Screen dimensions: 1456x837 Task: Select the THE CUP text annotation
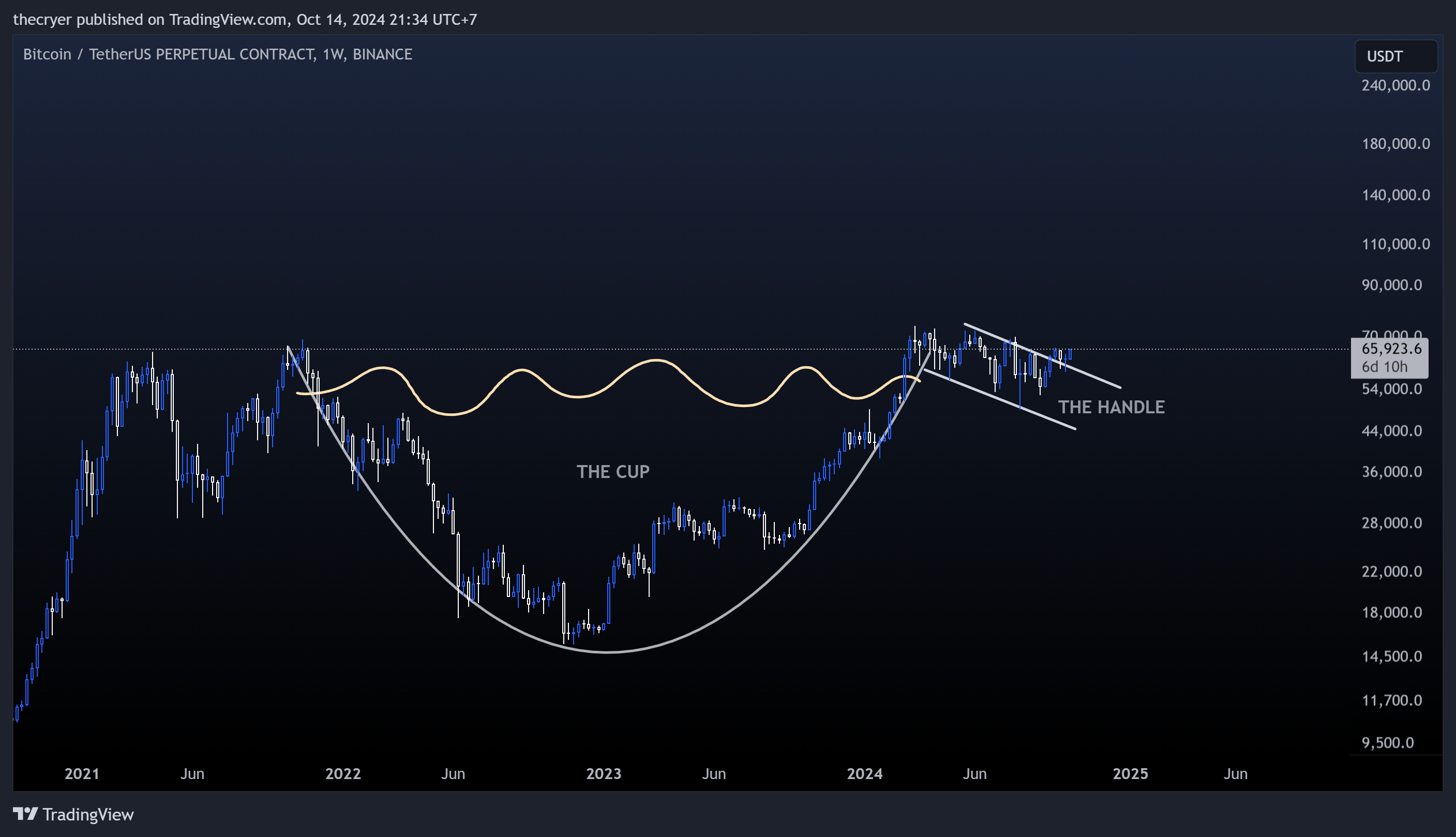(x=612, y=471)
